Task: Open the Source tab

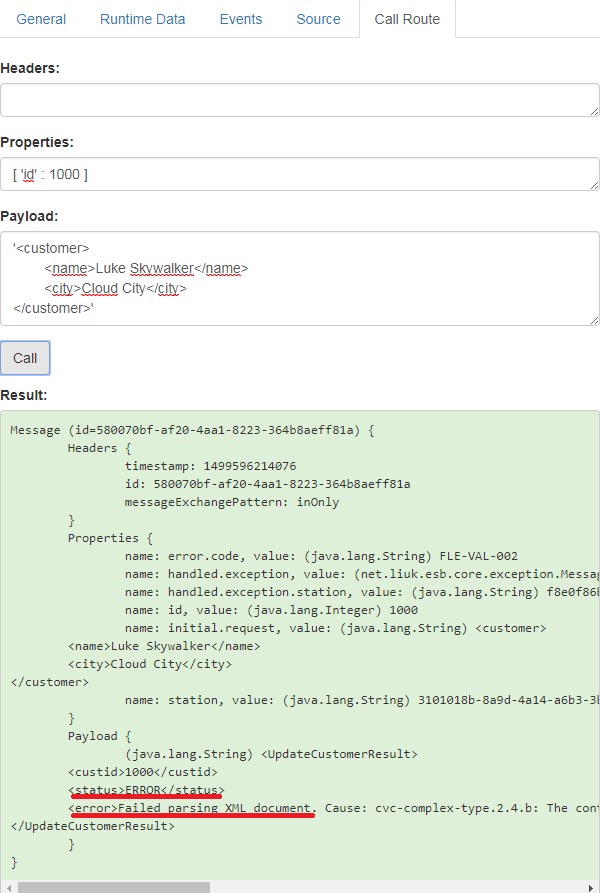Action: 318,19
